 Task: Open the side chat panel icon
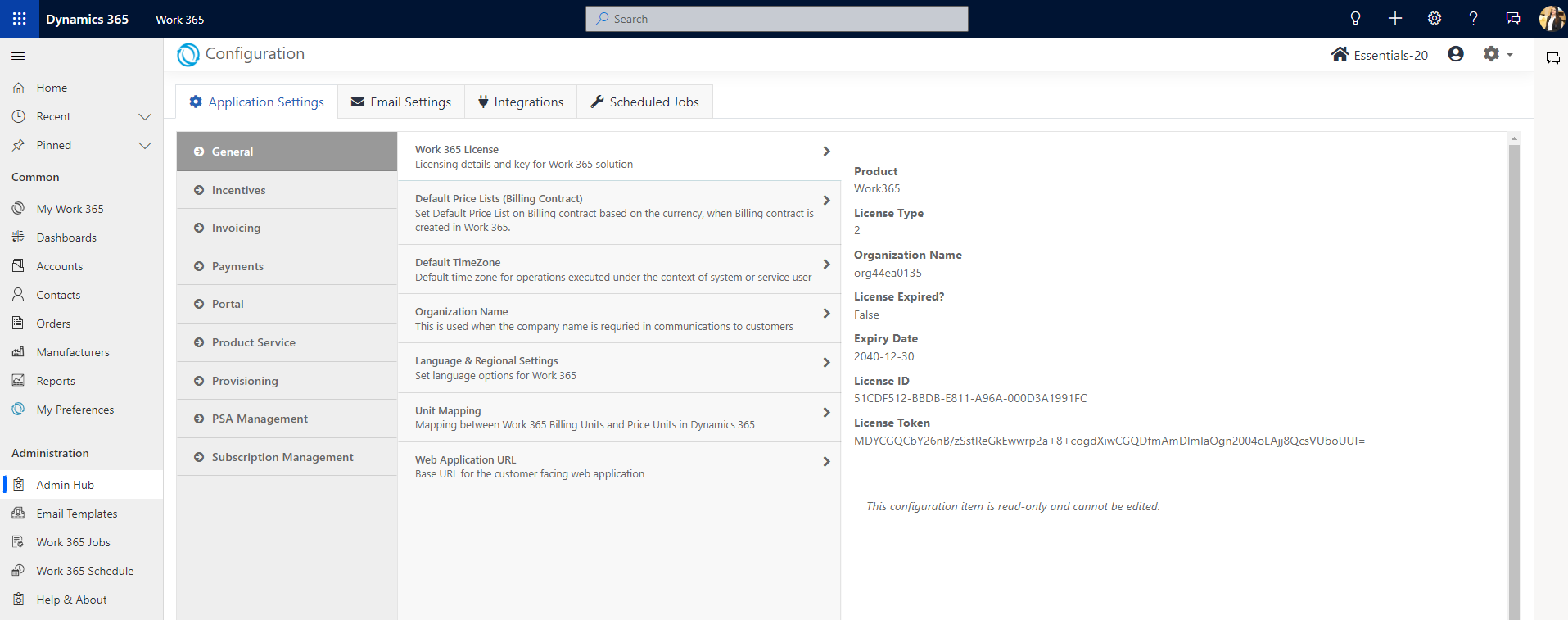click(1552, 58)
